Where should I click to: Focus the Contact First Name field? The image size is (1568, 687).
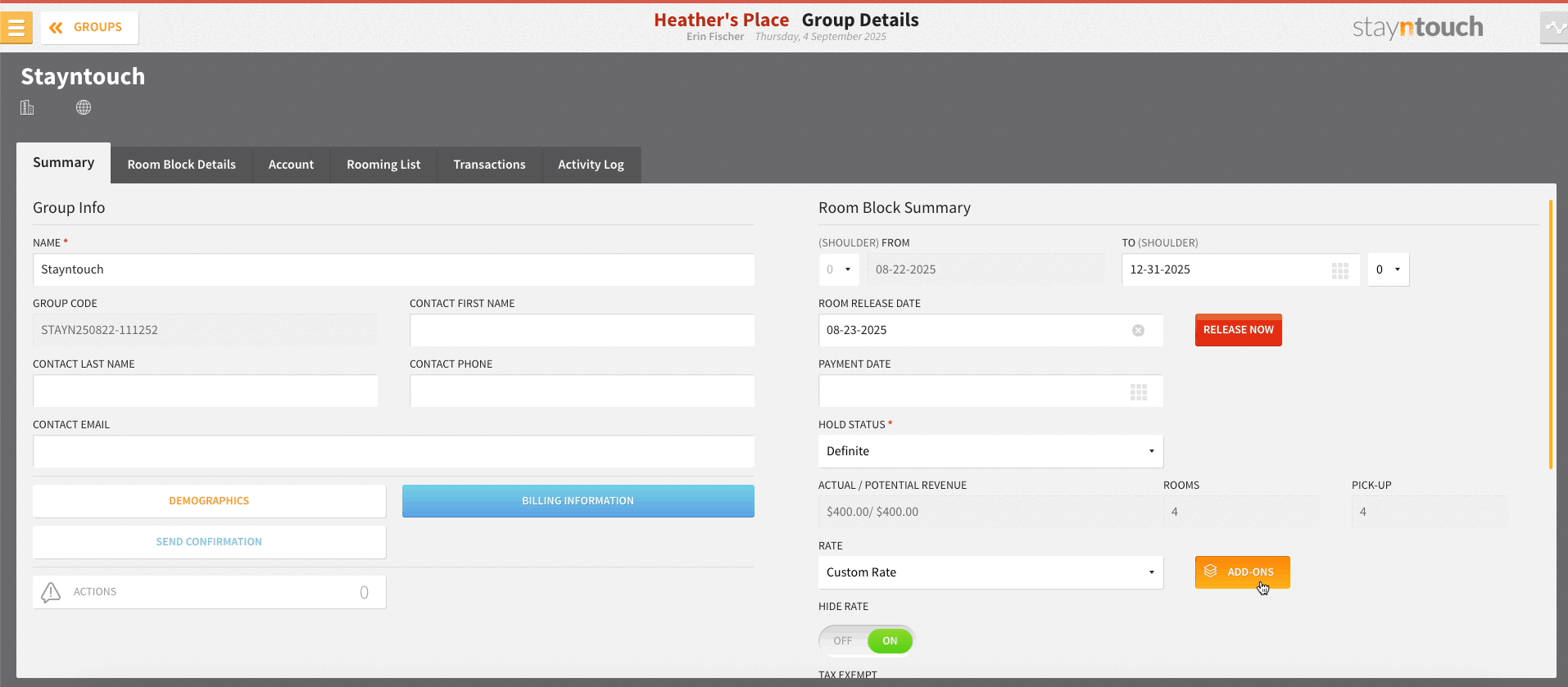pos(582,330)
